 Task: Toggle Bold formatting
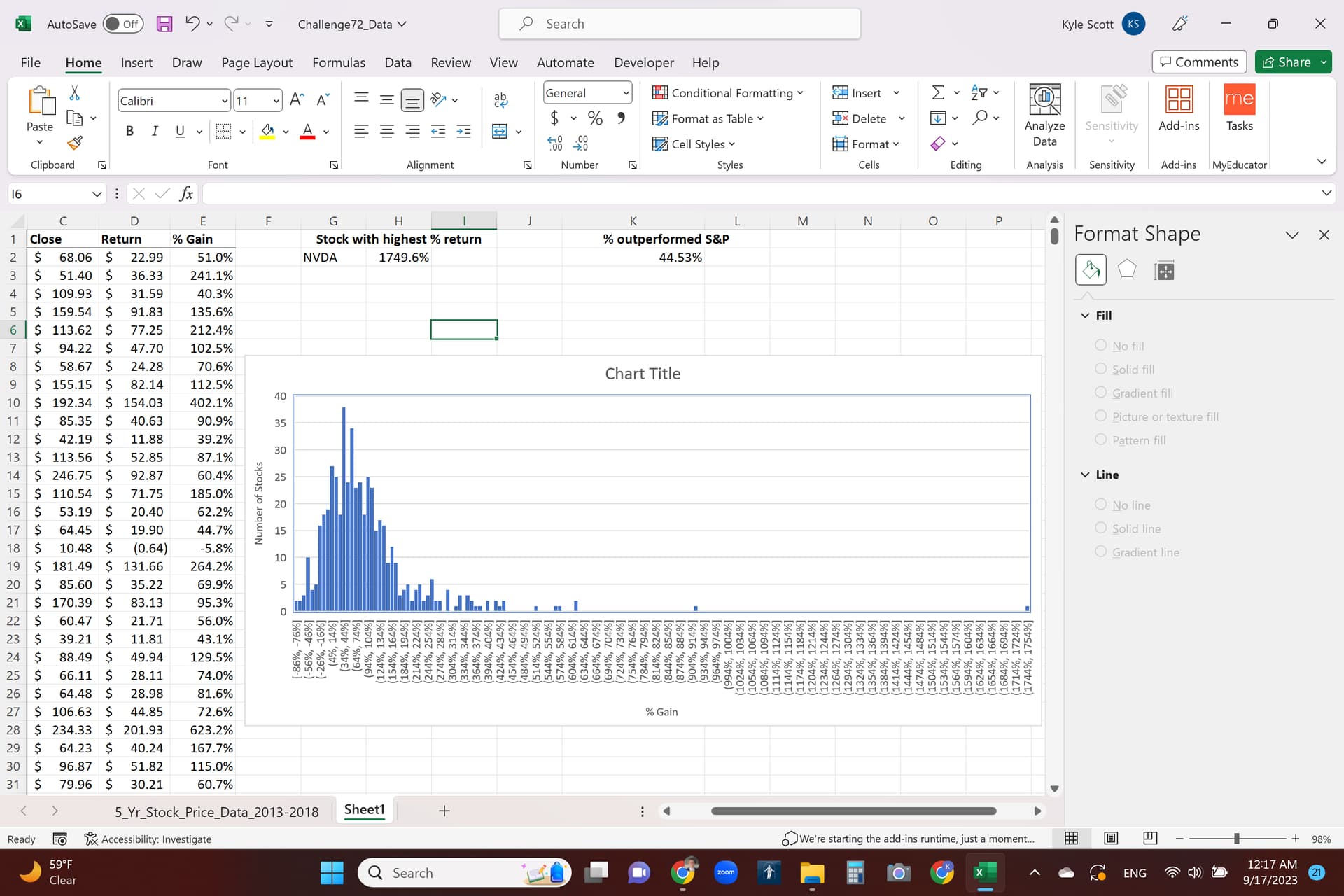point(129,131)
